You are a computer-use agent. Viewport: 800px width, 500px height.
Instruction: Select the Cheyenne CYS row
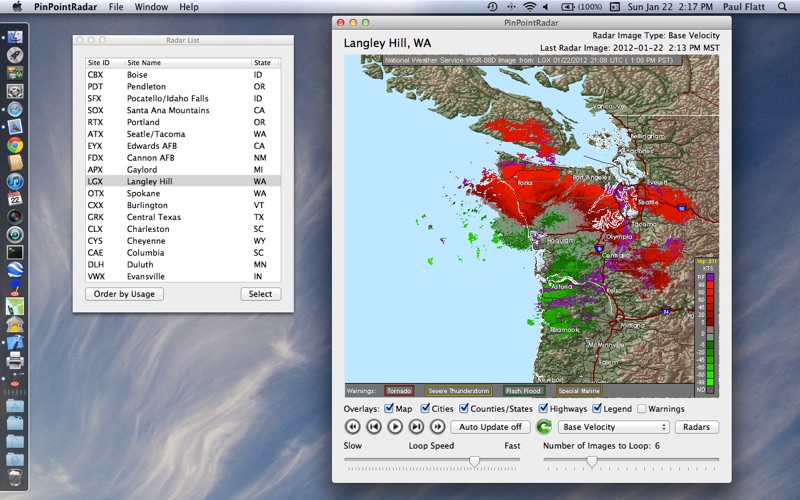pyautogui.click(x=183, y=241)
